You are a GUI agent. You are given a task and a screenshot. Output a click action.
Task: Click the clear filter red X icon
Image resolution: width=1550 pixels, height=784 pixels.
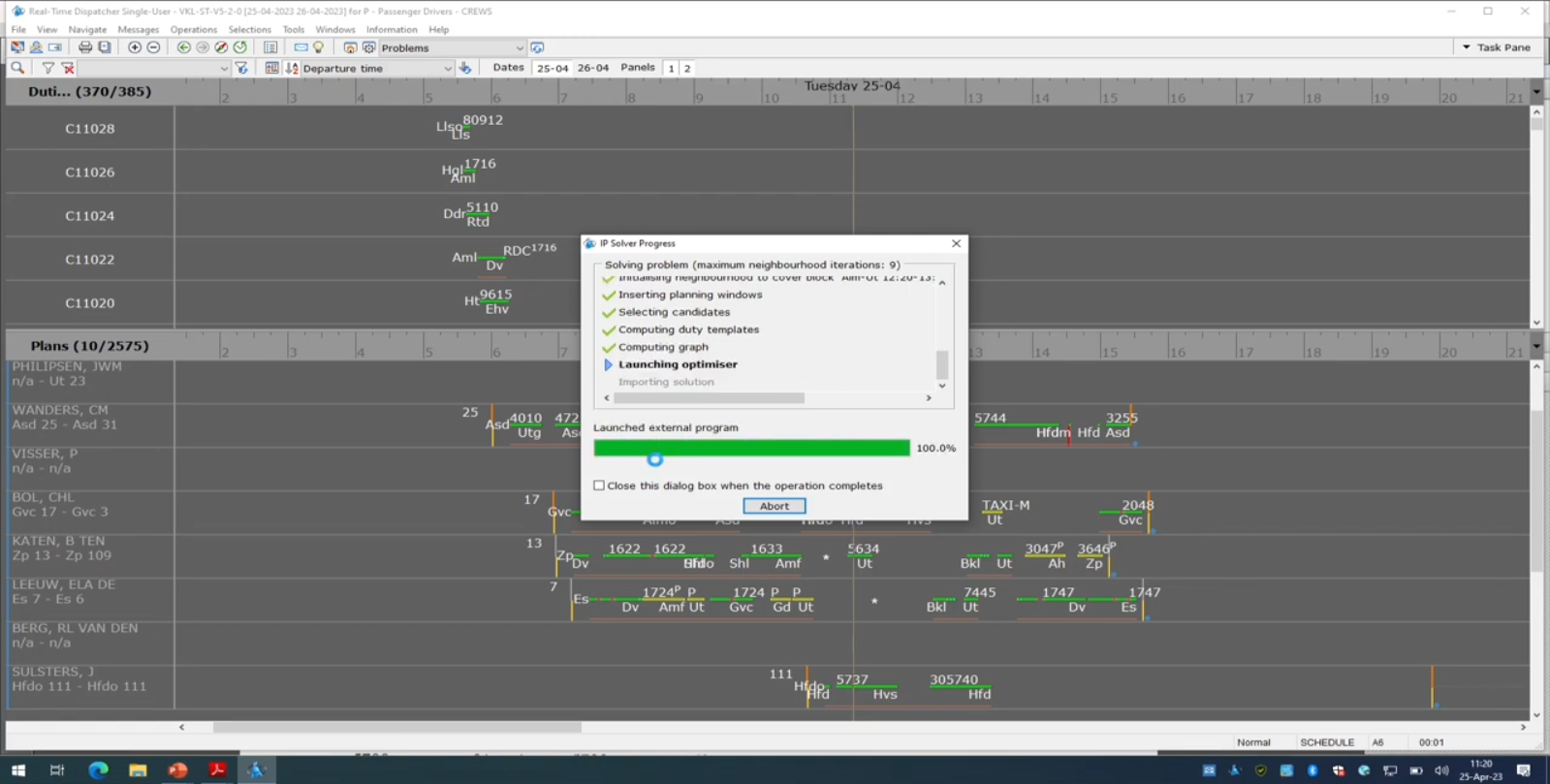click(x=68, y=69)
